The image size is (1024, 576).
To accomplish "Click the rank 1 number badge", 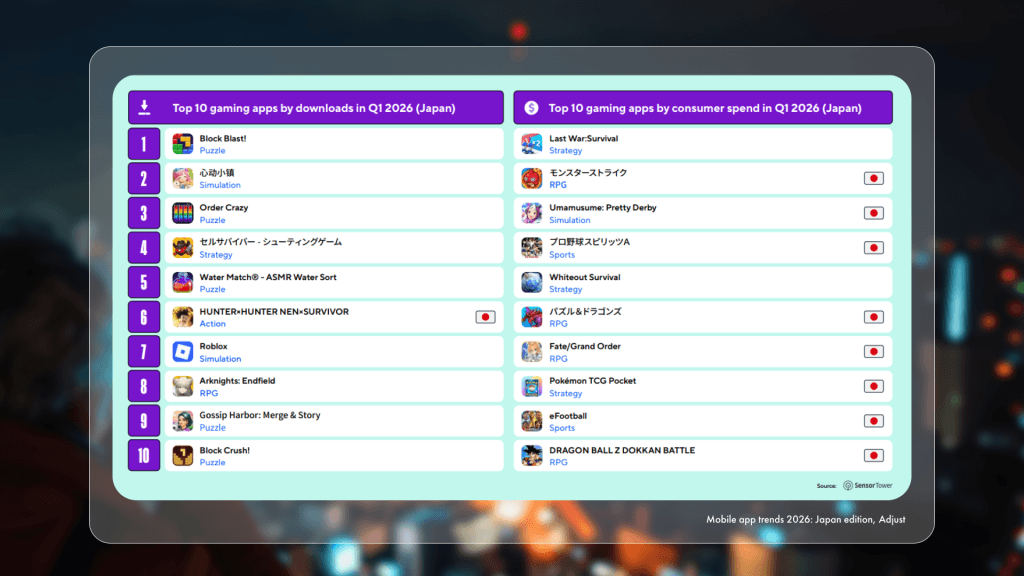I will coord(144,144).
